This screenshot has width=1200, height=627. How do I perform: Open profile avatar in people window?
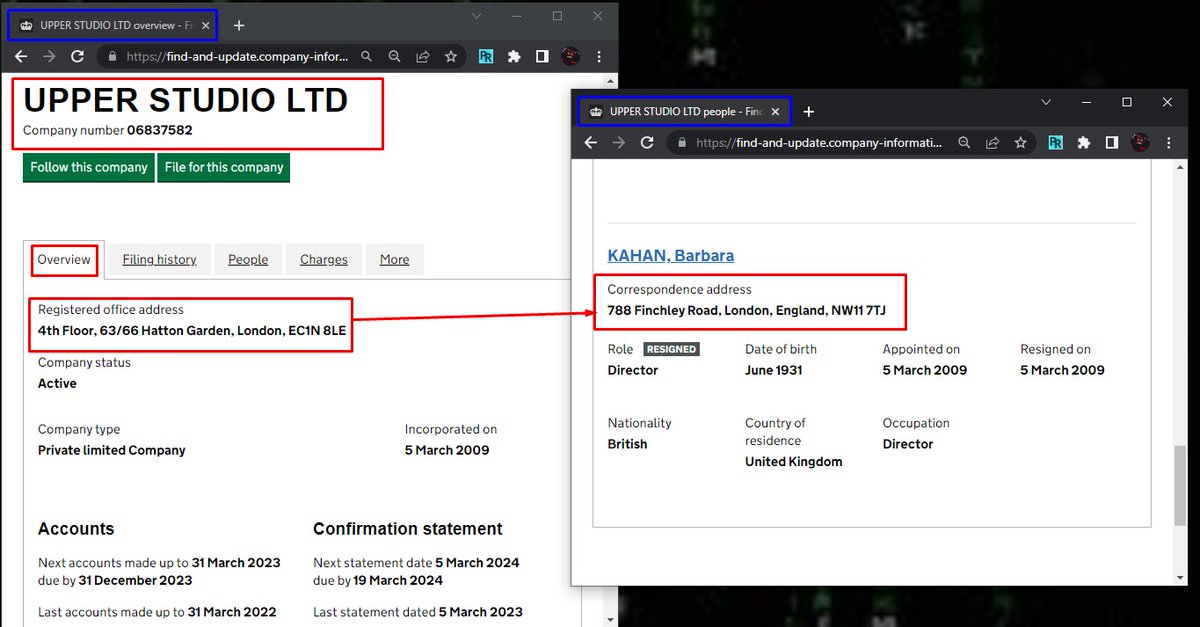pos(1140,143)
